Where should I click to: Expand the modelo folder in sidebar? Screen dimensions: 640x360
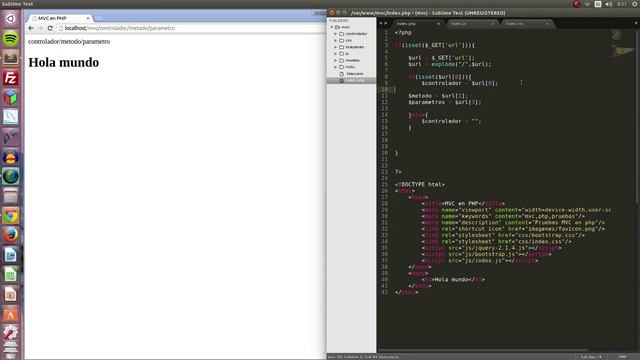pyautogui.click(x=336, y=60)
